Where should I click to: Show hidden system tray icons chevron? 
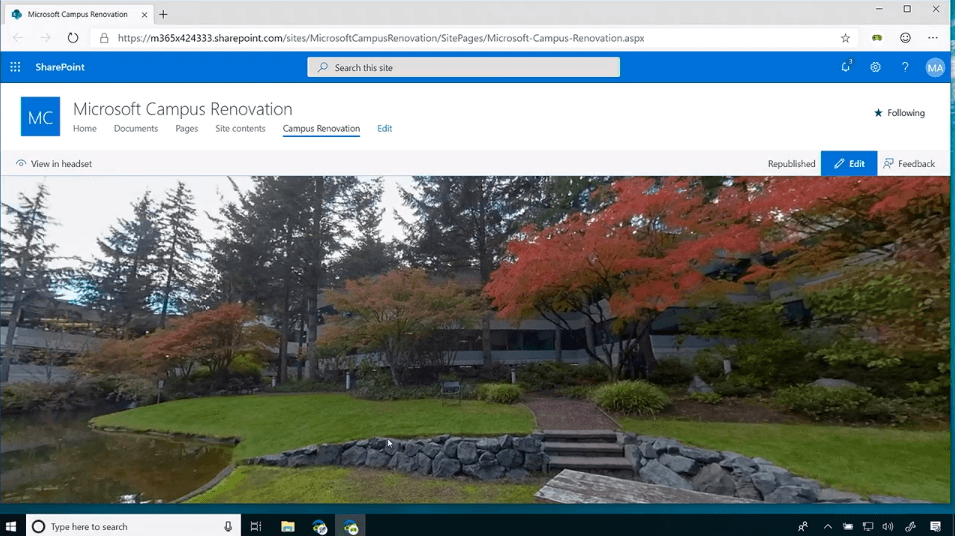827,526
